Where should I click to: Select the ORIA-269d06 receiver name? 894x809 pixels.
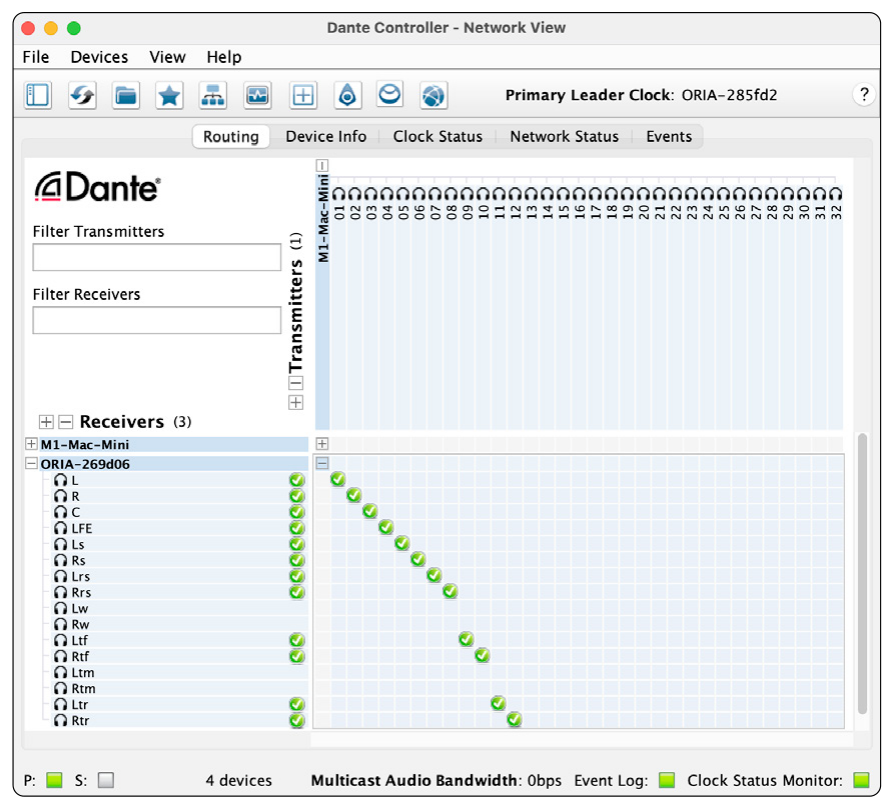click(85, 464)
